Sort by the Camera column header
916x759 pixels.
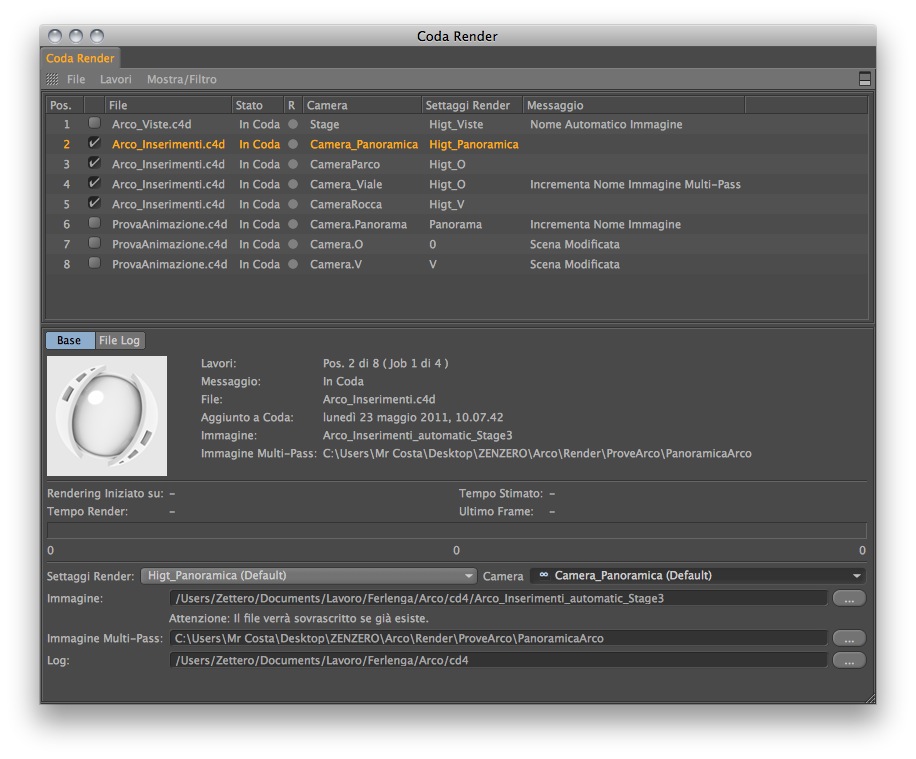click(362, 105)
